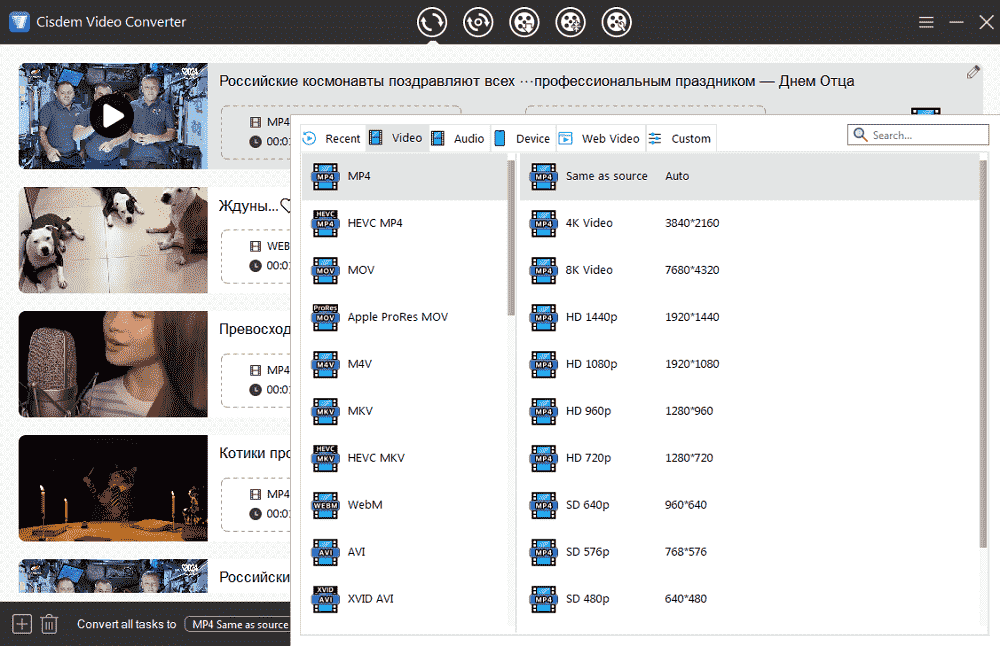Select the dogs video thumbnail

[113, 240]
